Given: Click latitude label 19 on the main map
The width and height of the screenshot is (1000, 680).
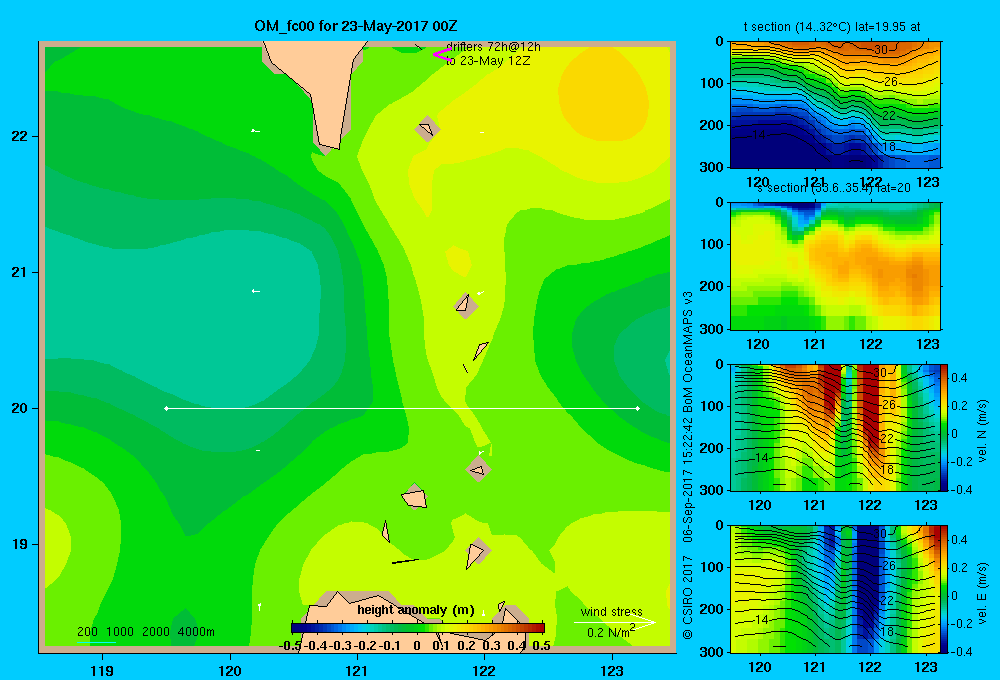Looking at the screenshot, I should [19, 544].
